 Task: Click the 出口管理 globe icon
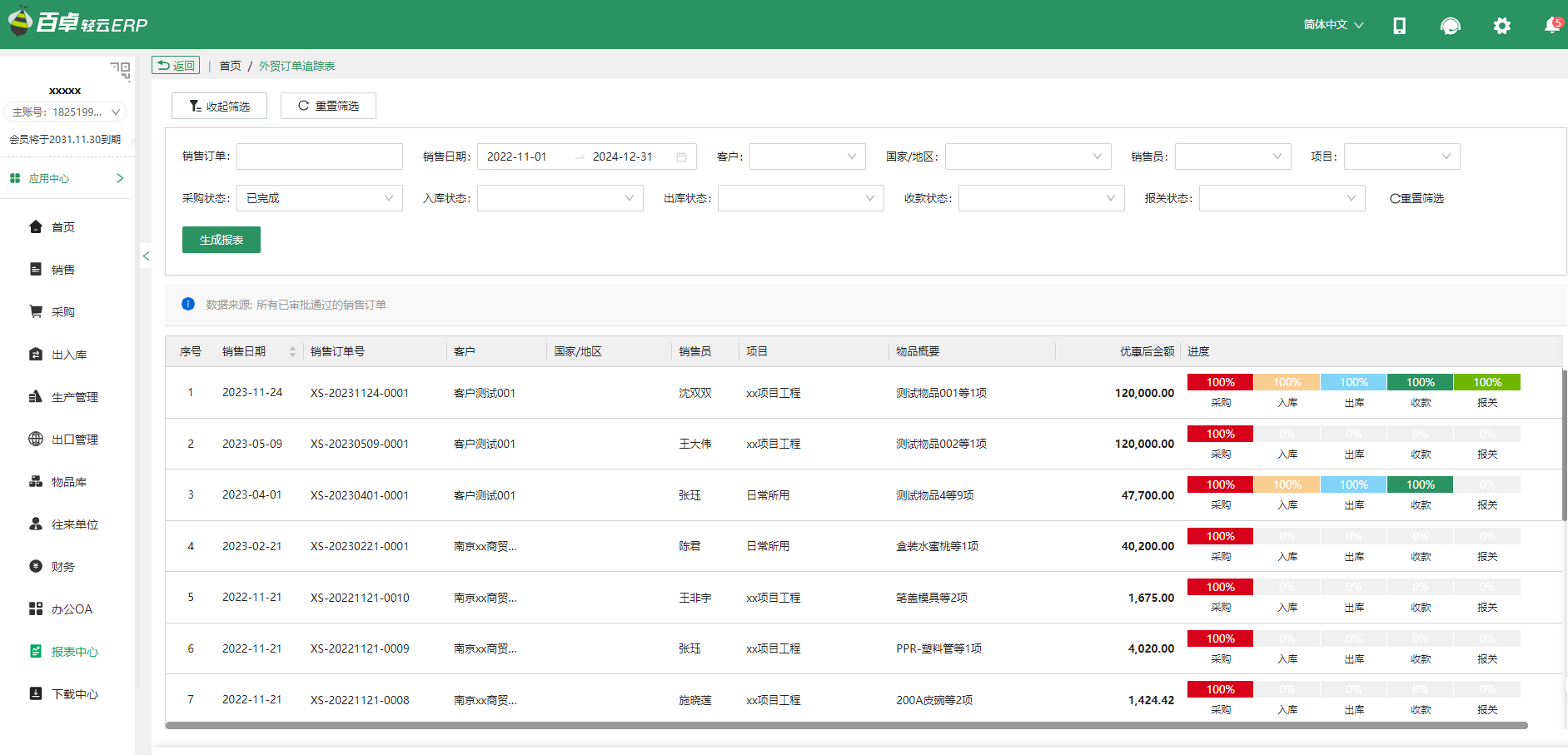36,439
